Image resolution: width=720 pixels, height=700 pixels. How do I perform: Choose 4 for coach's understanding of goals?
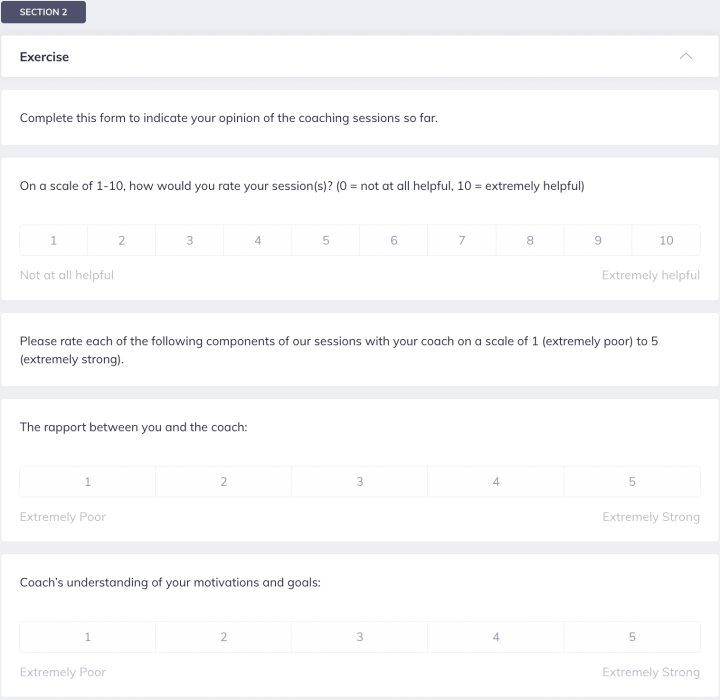tap(496, 637)
